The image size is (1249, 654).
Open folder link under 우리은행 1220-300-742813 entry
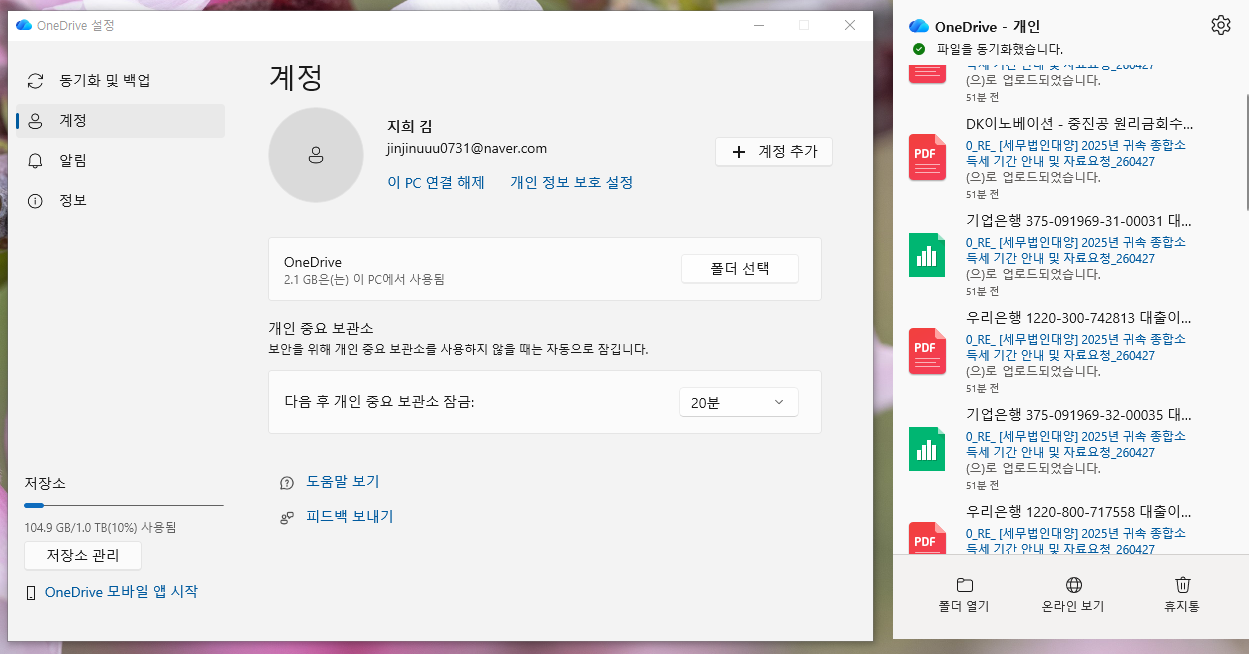click(1076, 347)
